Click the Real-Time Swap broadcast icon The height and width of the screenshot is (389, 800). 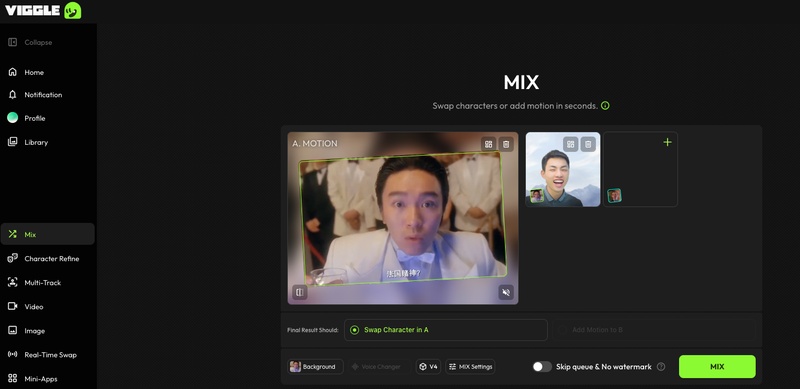(x=12, y=354)
